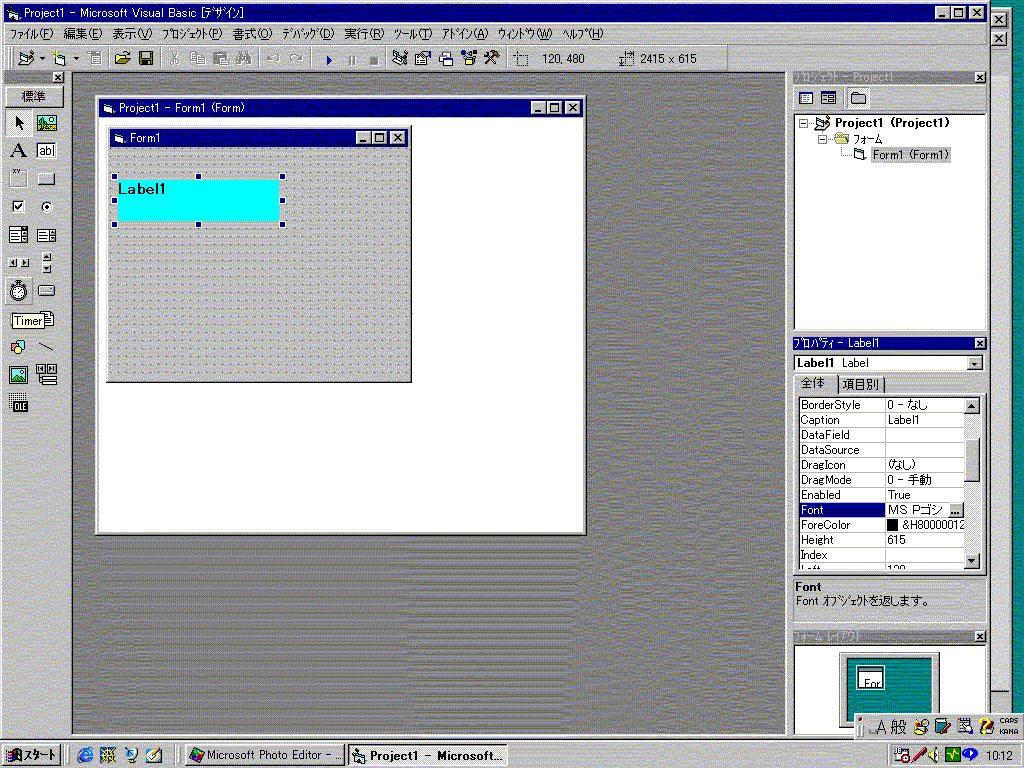Show the Form Layout window icon
The image size is (1024, 768).
click(x=446, y=59)
